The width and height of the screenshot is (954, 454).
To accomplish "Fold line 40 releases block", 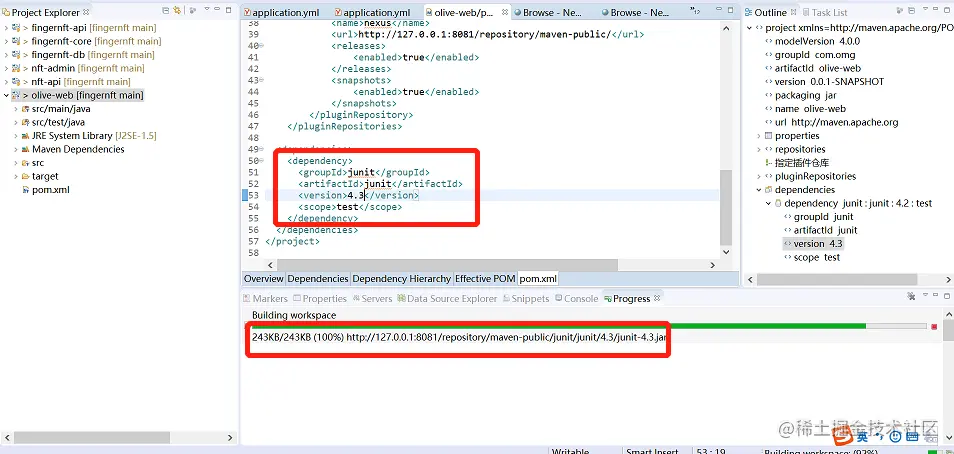I will [261, 46].
